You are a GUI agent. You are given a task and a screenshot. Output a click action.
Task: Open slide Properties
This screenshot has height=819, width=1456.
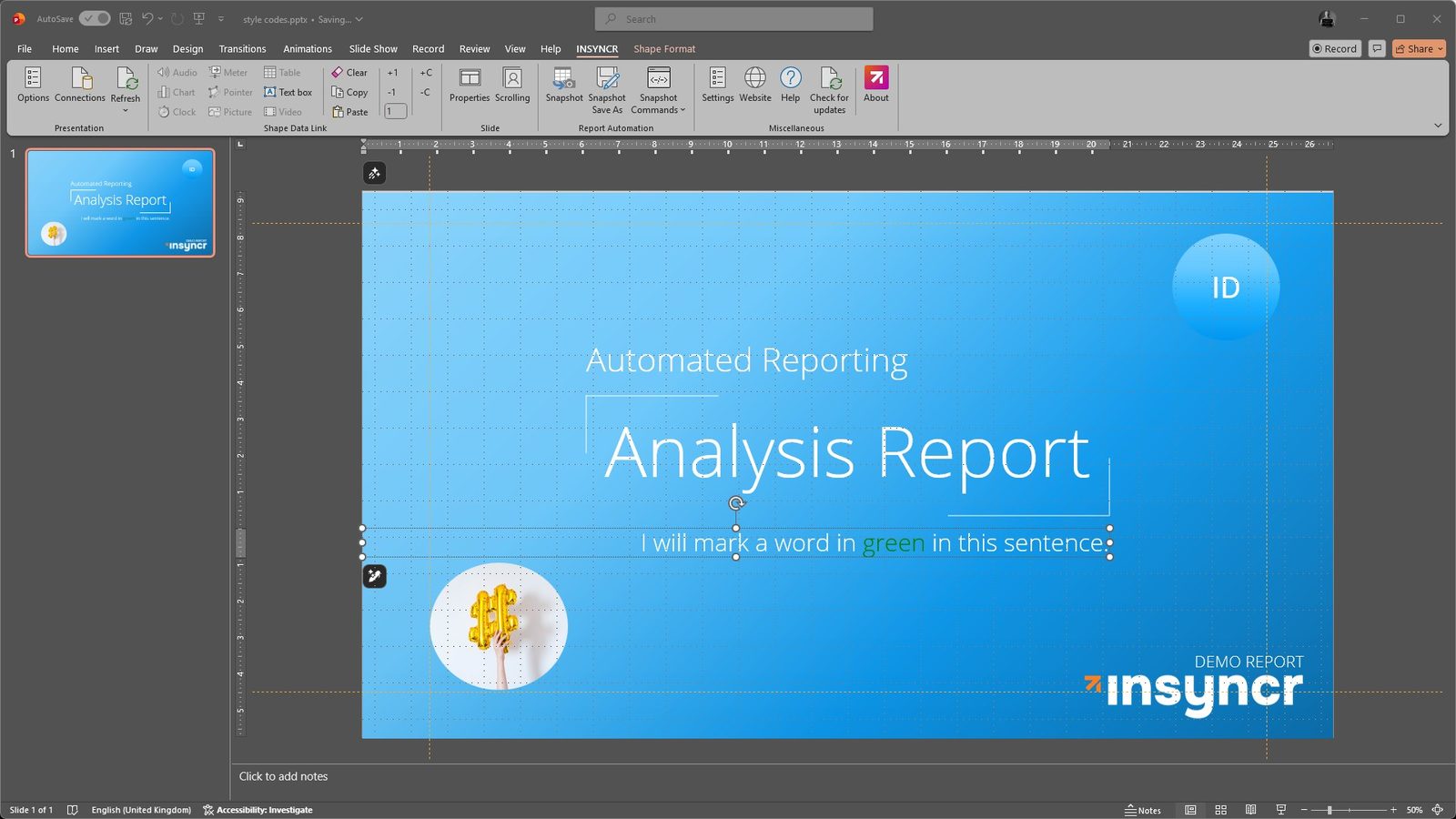pyautogui.click(x=470, y=85)
